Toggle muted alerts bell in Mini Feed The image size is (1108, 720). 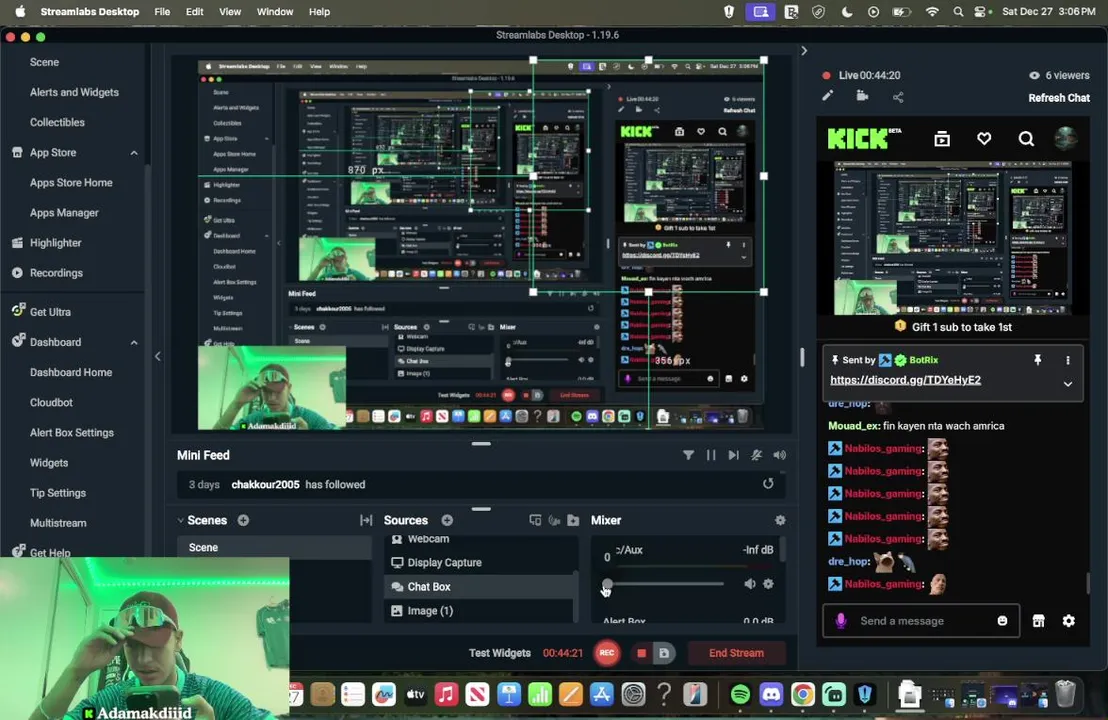756,455
